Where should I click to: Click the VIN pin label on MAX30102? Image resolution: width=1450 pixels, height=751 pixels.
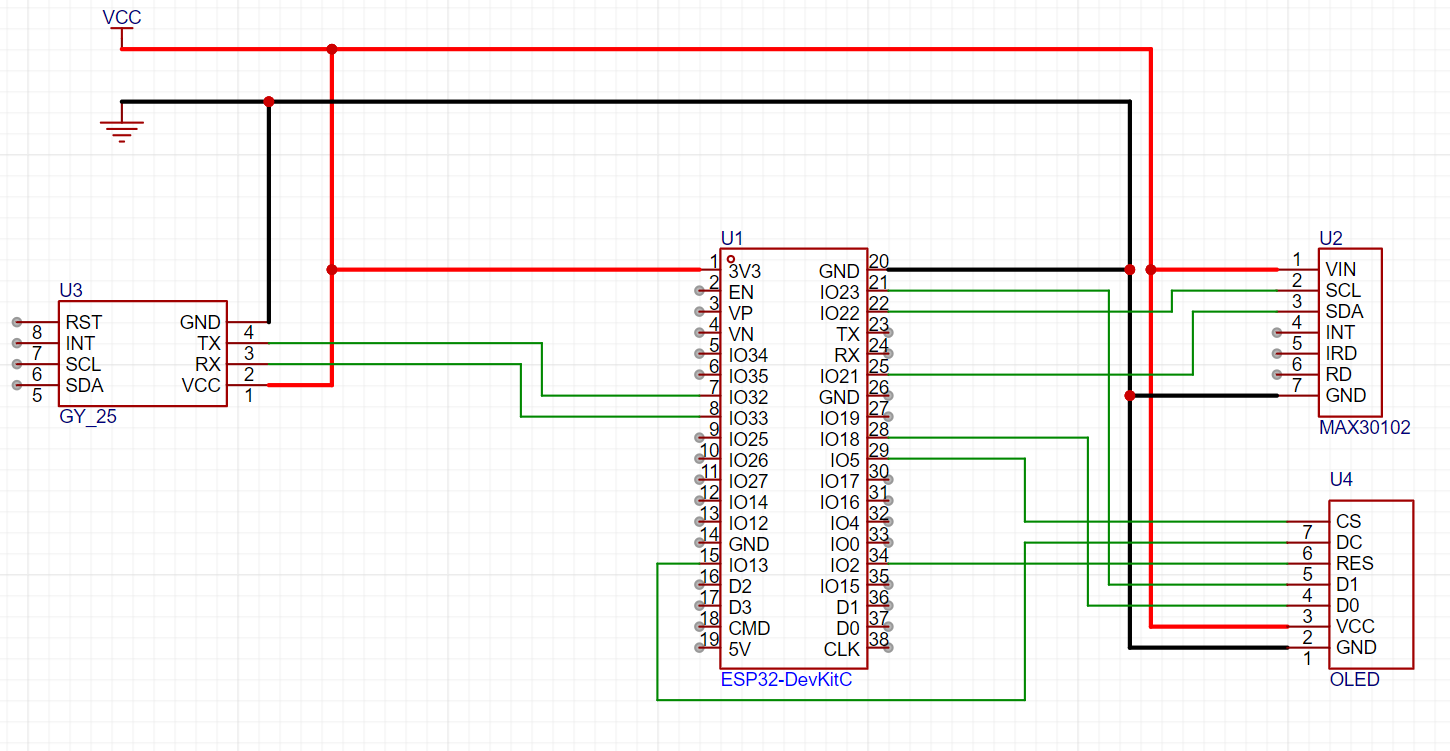[x=1341, y=269]
